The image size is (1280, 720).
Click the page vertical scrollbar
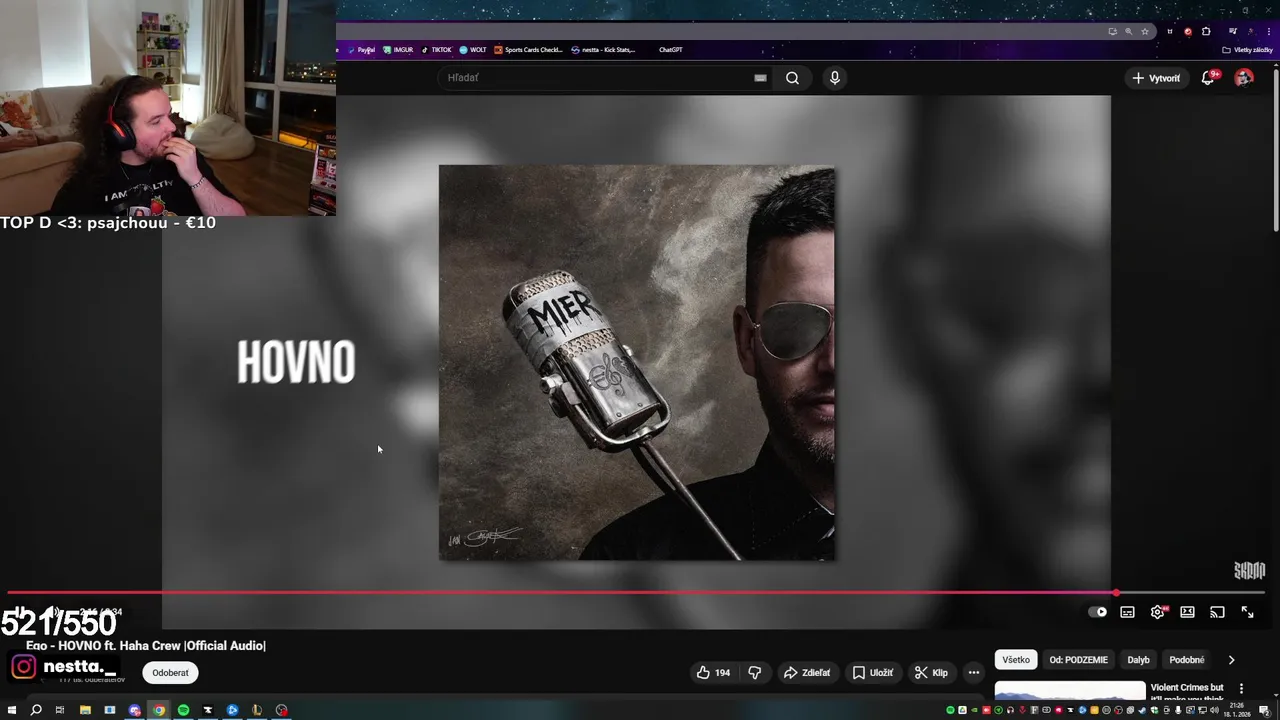tap(1276, 150)
